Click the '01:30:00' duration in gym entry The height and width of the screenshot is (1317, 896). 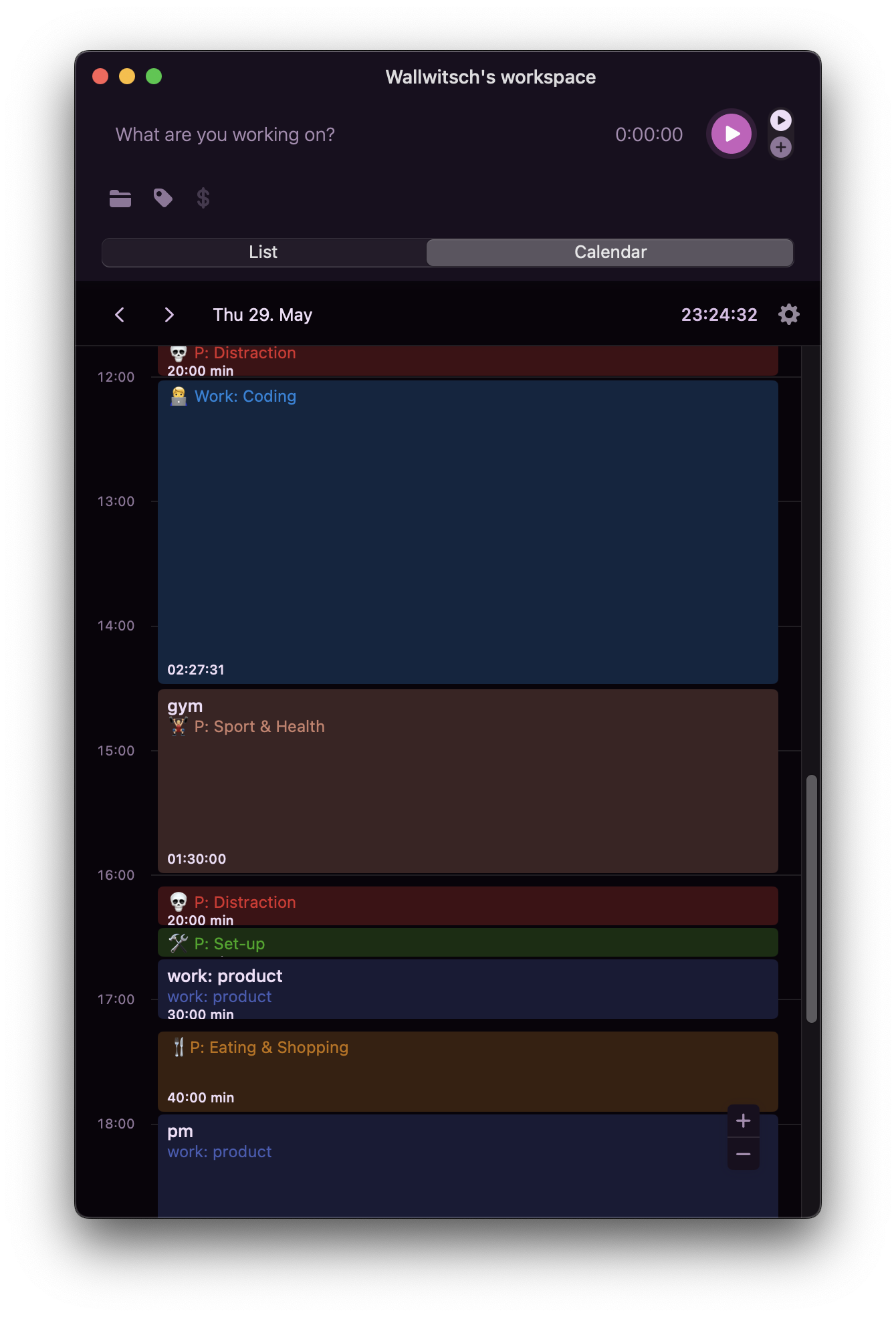click(197, 858)
